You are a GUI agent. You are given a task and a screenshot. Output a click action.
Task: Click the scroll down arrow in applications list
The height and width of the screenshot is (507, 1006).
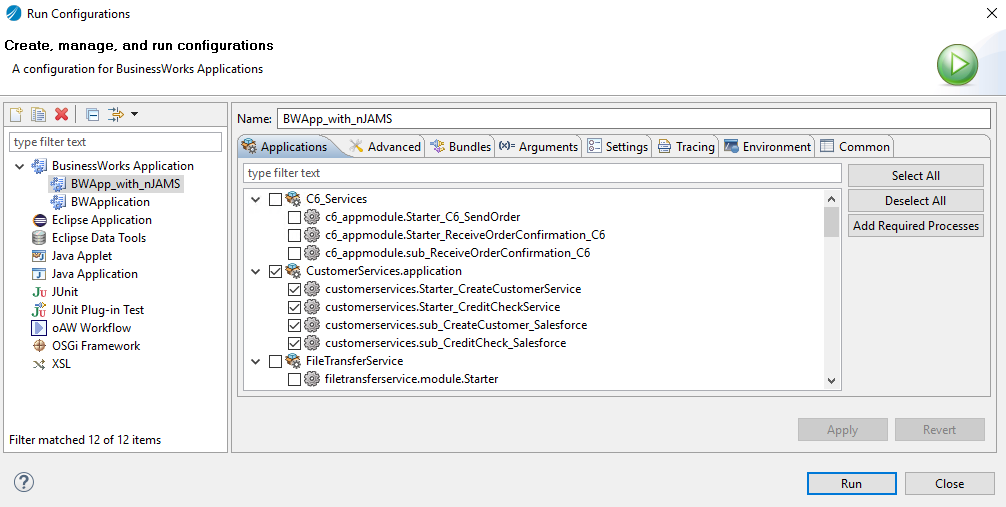(x=831, y=380)
